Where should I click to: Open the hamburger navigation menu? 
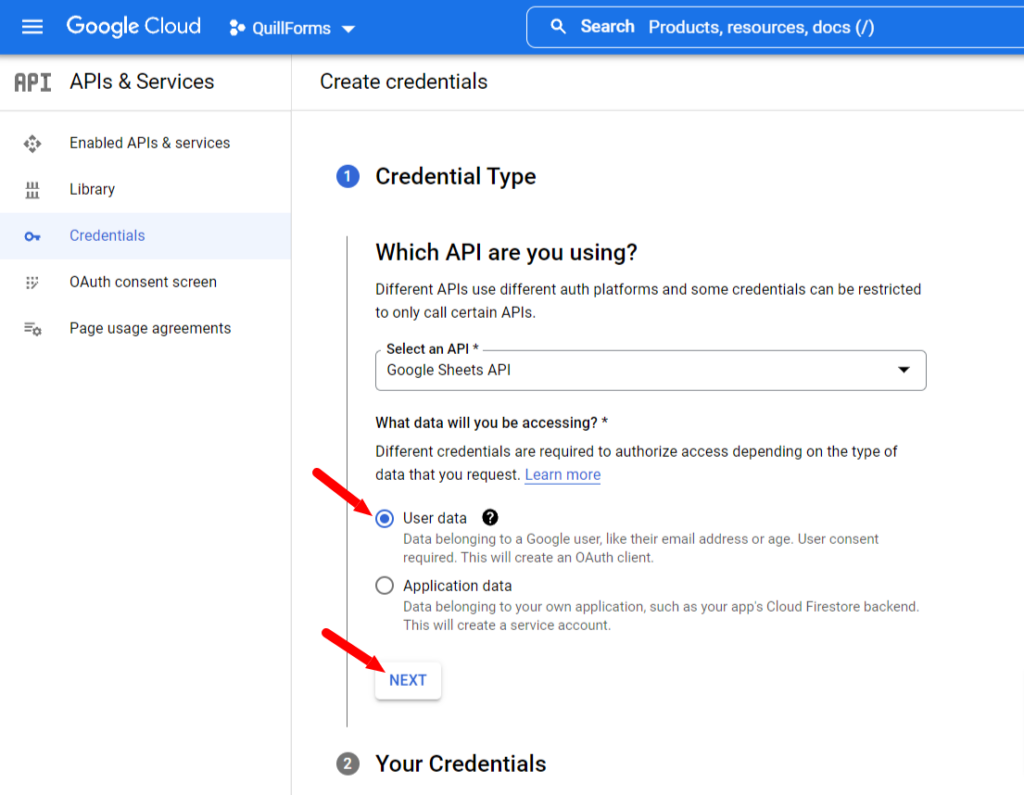pos(32,27)
